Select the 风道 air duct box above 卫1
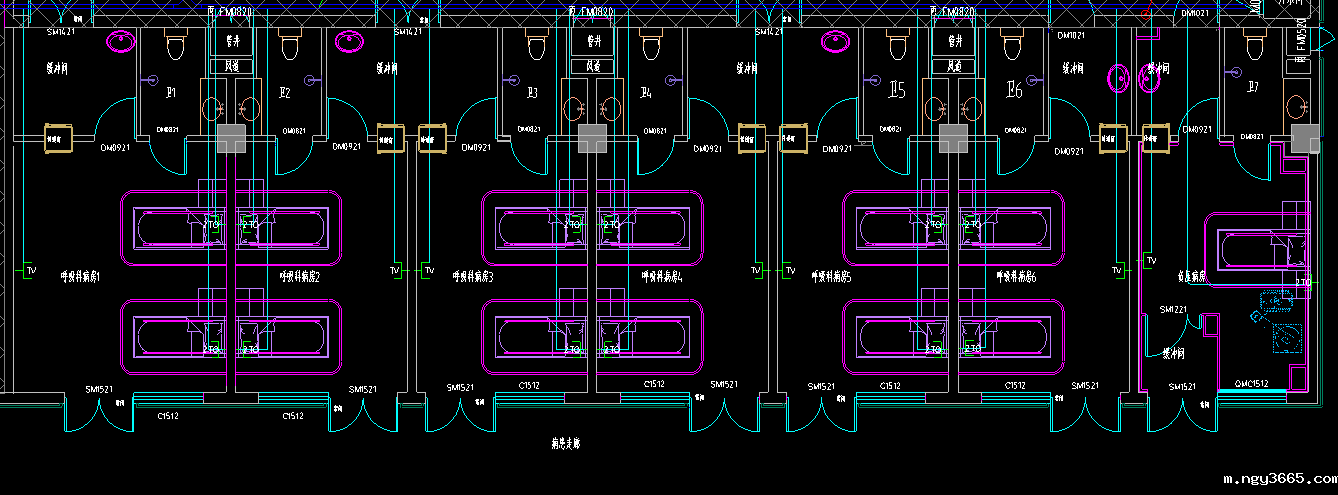 232,66
